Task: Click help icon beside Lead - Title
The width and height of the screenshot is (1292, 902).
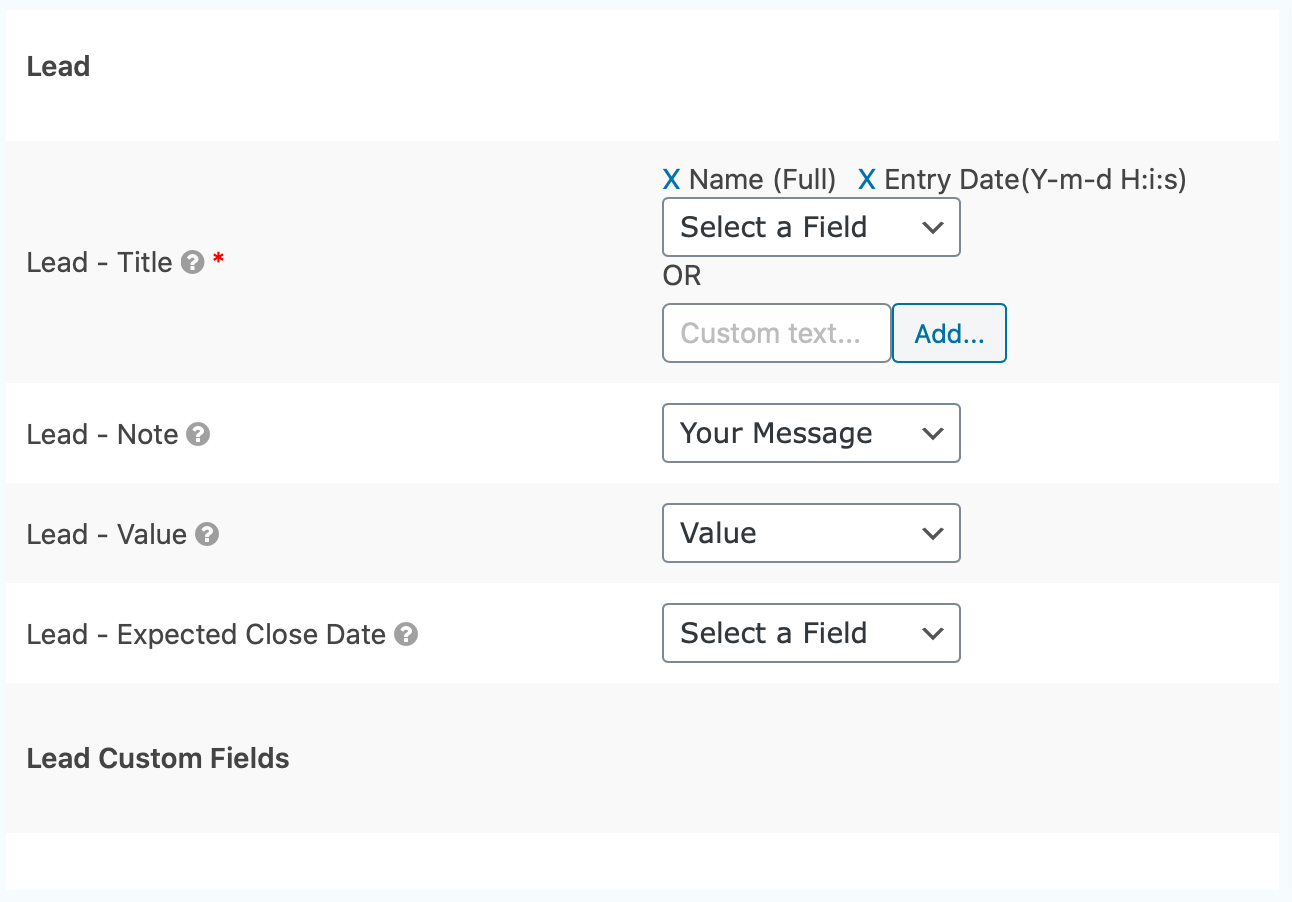Action: coord(194,263)
